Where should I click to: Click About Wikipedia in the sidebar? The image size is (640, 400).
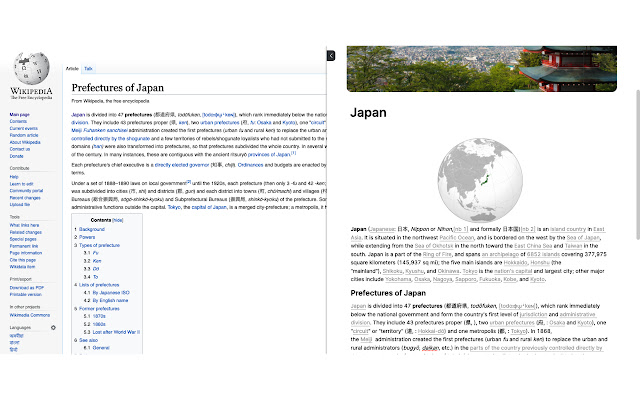pos(25,142)
